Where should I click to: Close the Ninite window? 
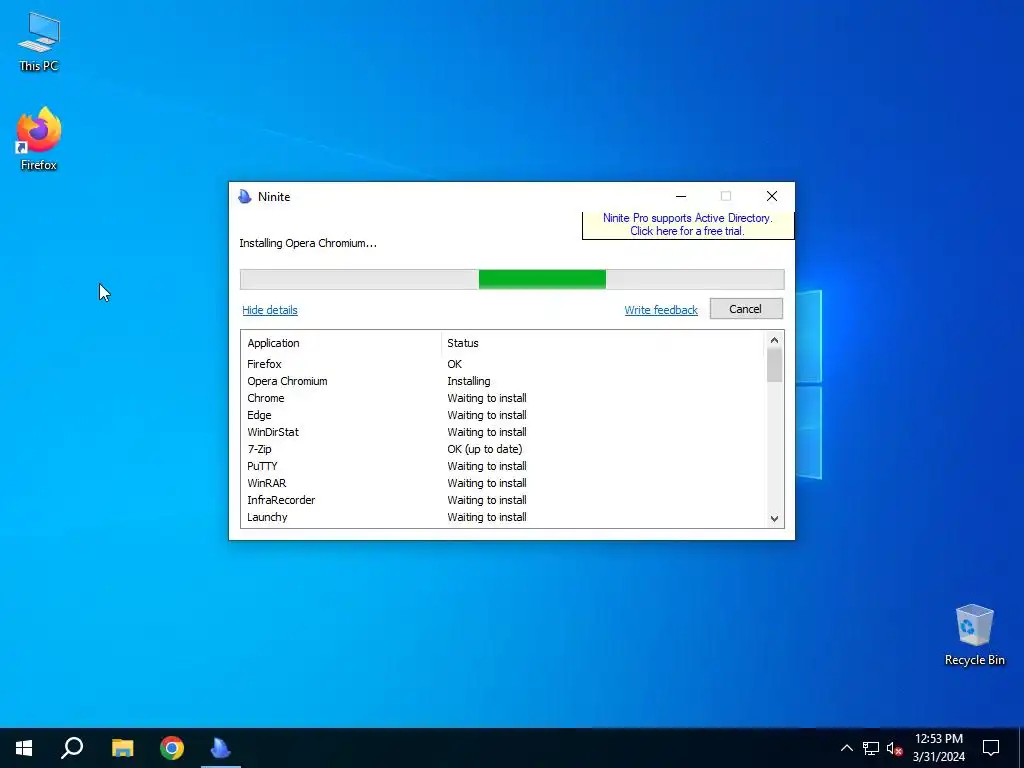coord(771,196)
